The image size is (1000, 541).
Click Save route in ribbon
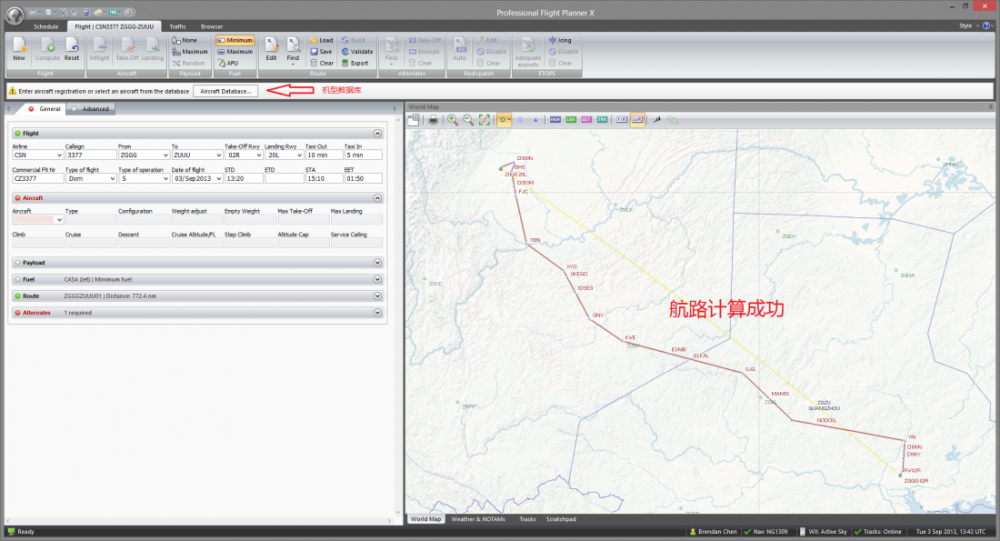click(x=321, y=52)
